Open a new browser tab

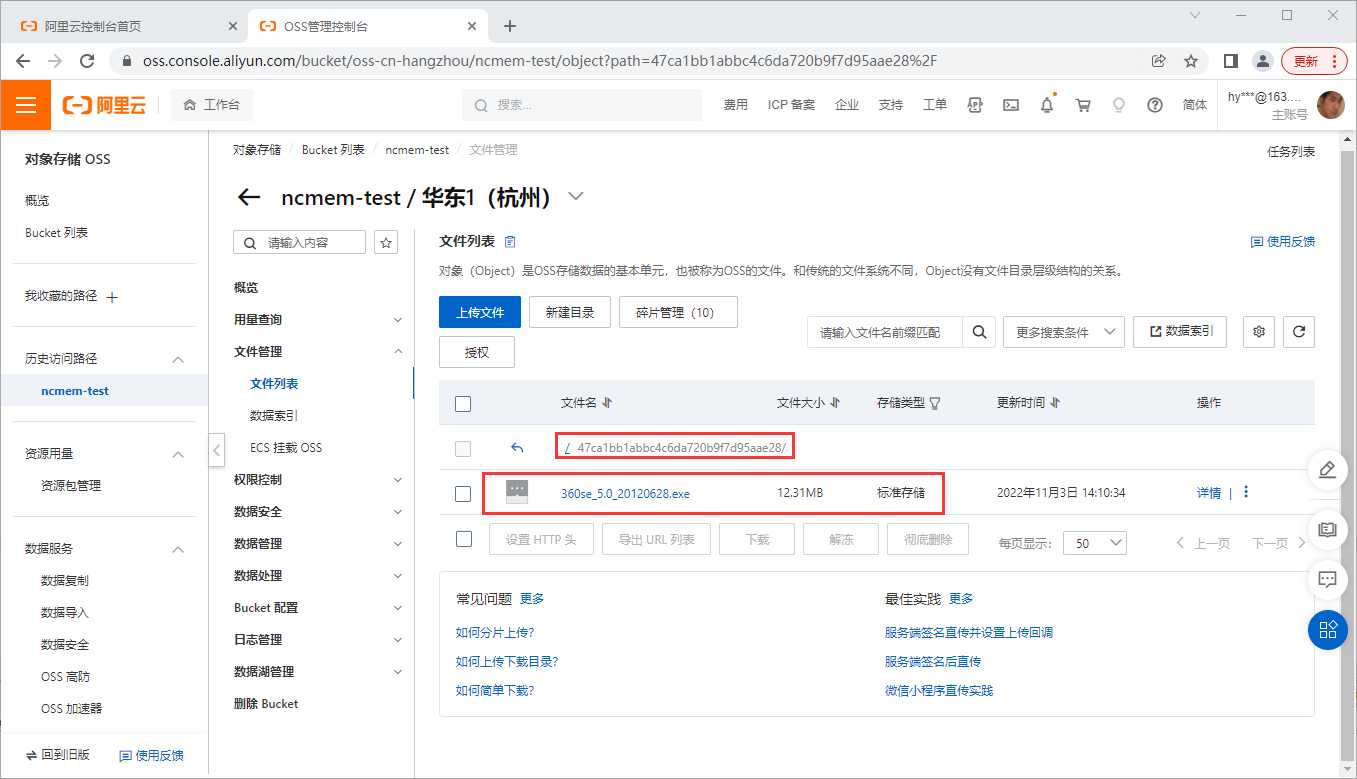pyautogui.click(x=510, y=26)
